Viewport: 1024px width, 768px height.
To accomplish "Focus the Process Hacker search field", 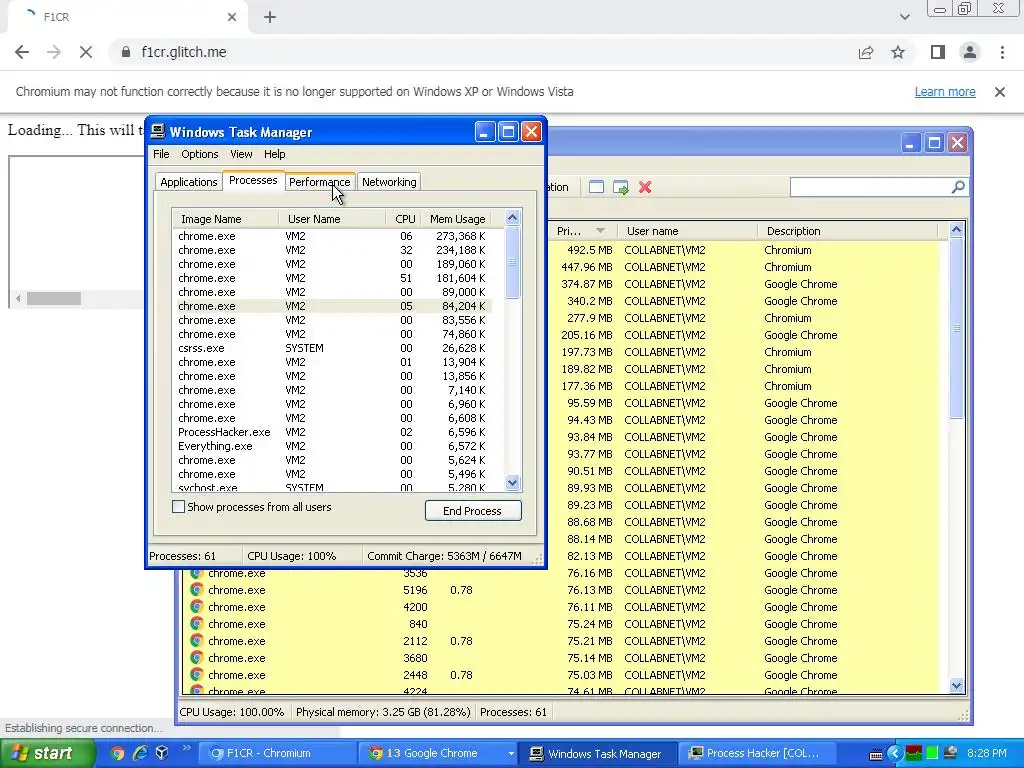I will pyautogui.click(x=871, y=187).
